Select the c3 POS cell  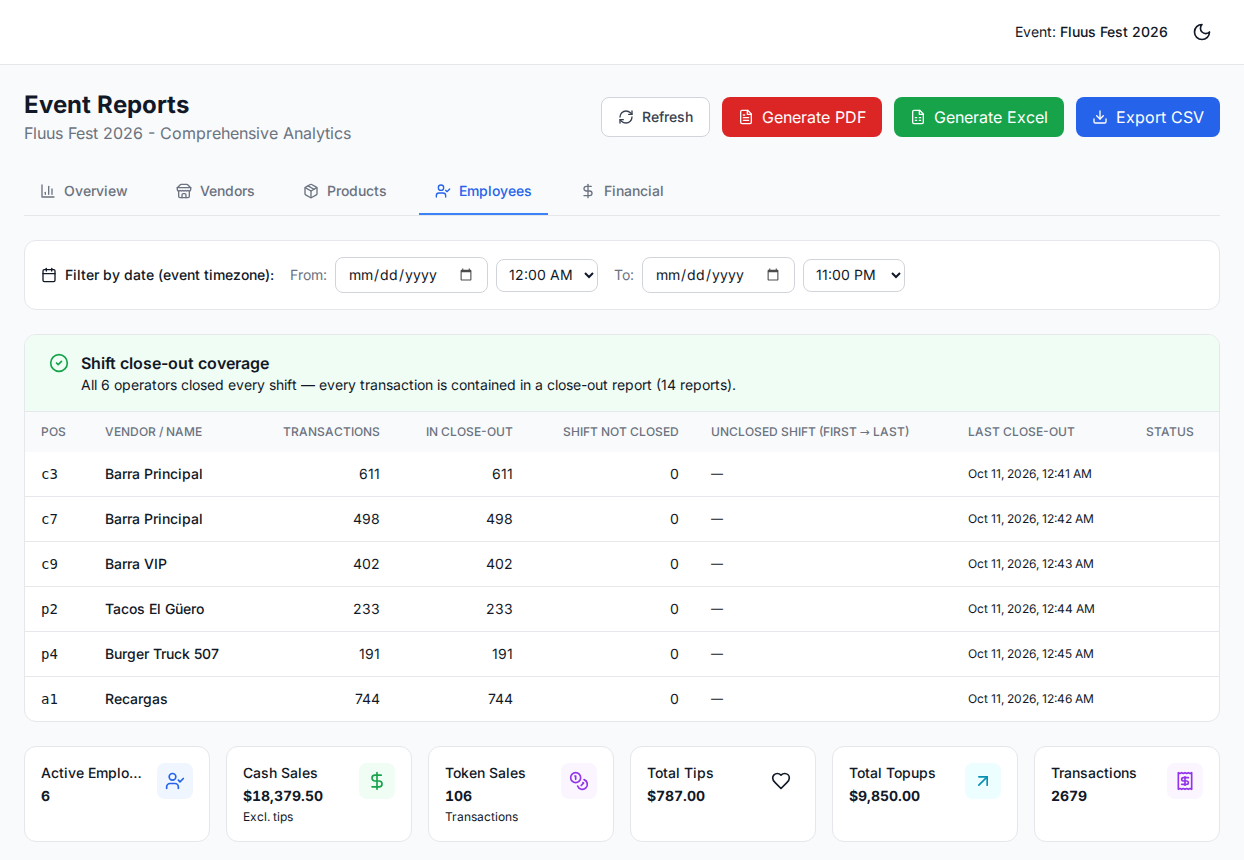[x=49, y=474]
